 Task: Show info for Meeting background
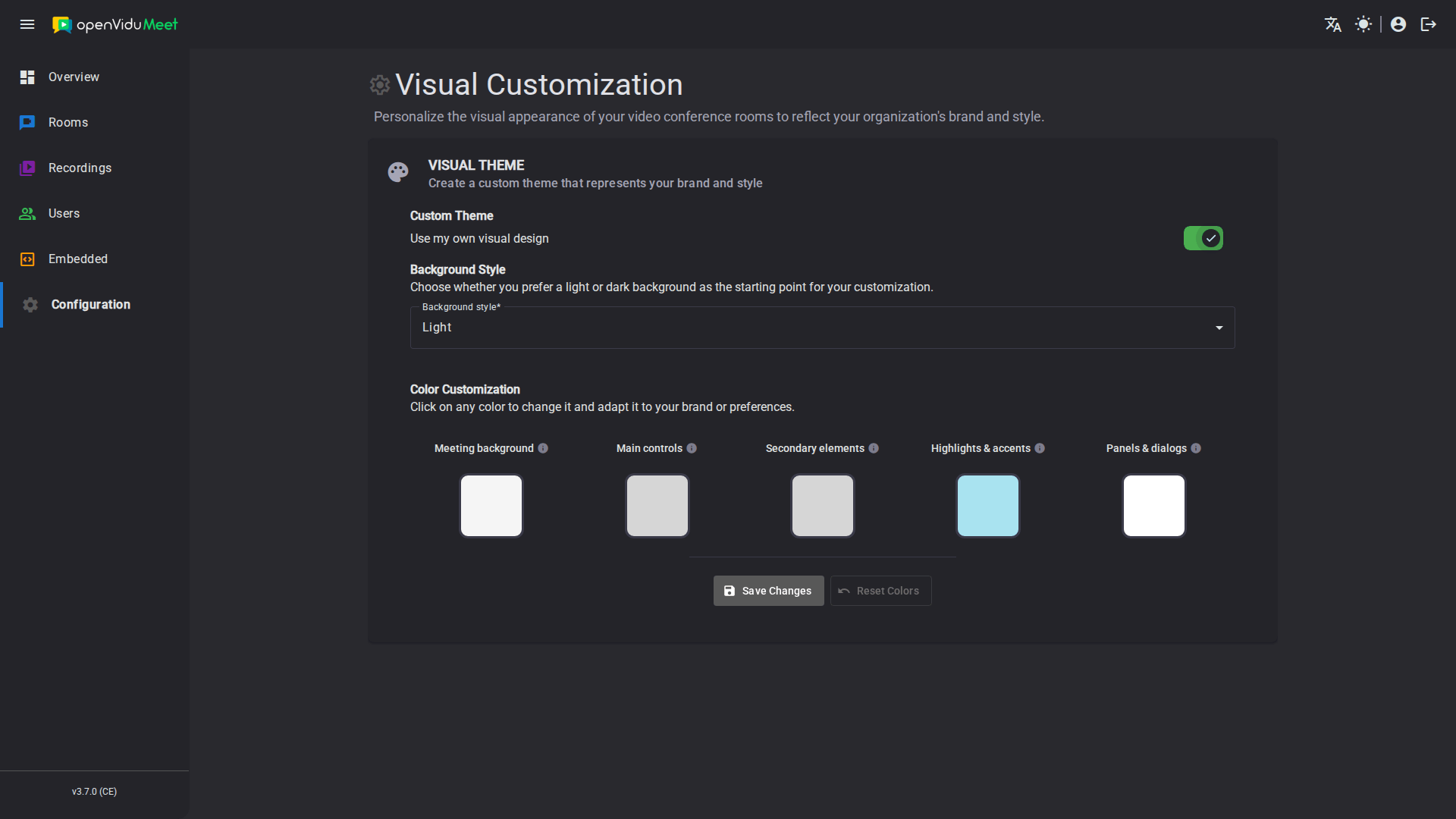543,448
